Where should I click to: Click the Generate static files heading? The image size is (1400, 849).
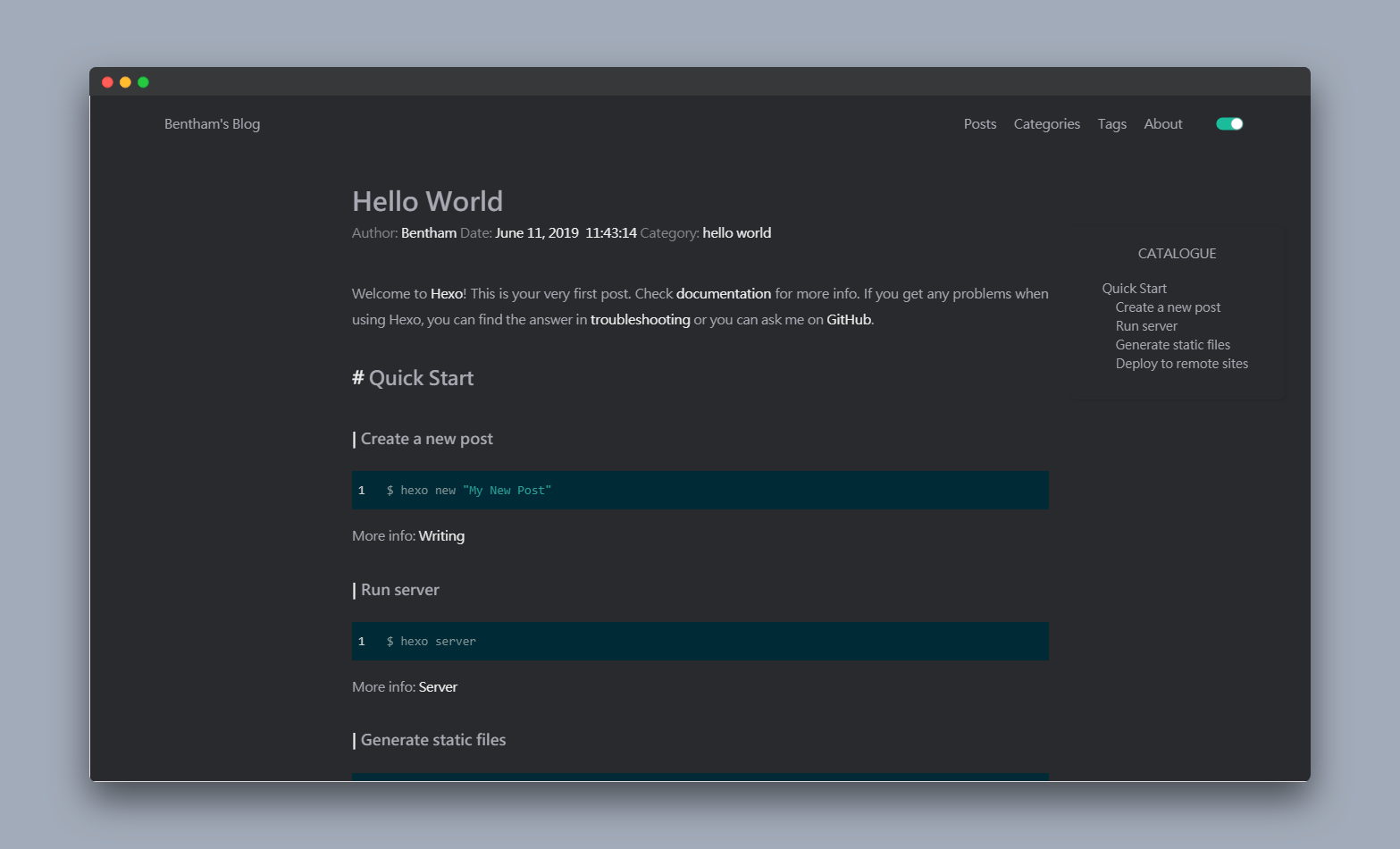coord(430,741)
